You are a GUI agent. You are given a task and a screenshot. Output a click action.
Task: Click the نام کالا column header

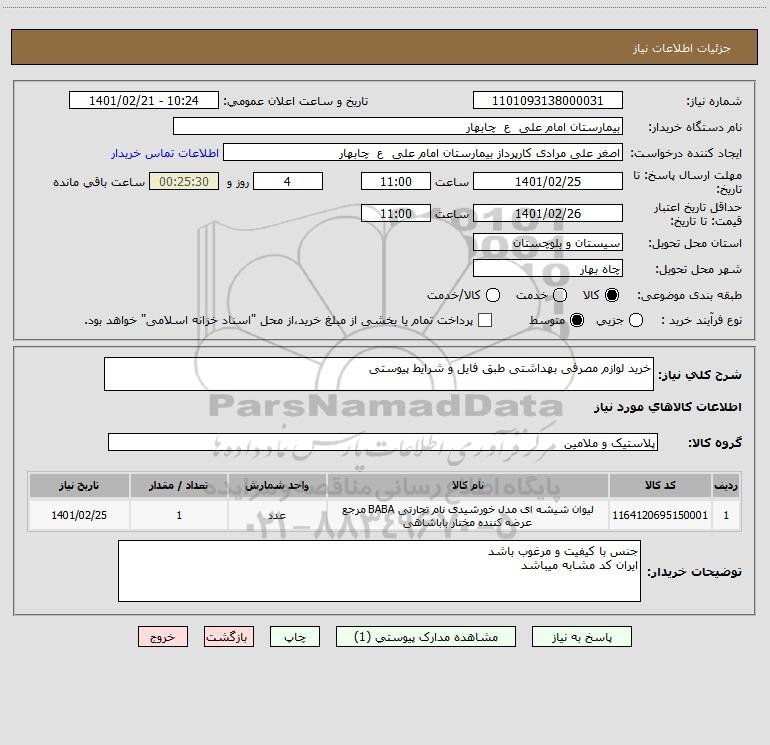tap(468, 485)
